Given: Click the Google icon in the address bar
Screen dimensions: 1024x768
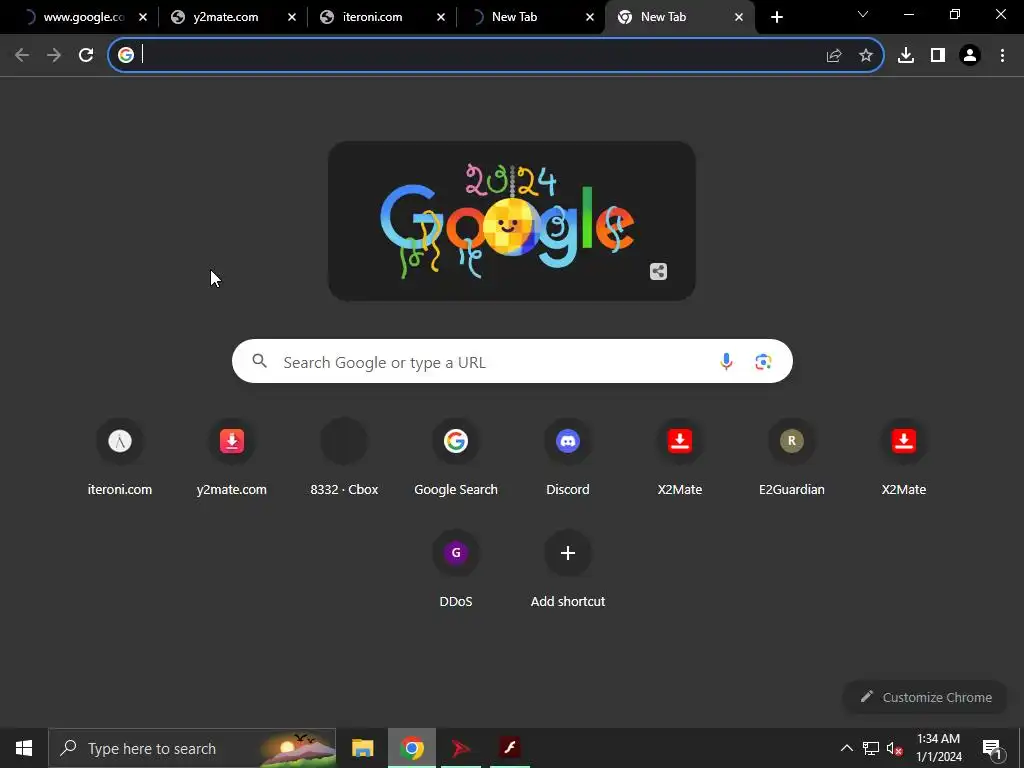Looking at the screenshot, I should click(x=126, y=55).
